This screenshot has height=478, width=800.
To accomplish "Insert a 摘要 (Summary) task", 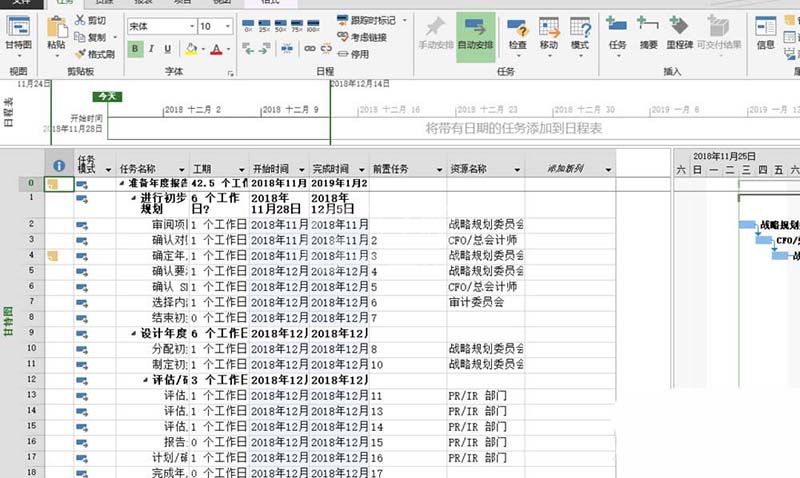I will (x=648, y=34).
